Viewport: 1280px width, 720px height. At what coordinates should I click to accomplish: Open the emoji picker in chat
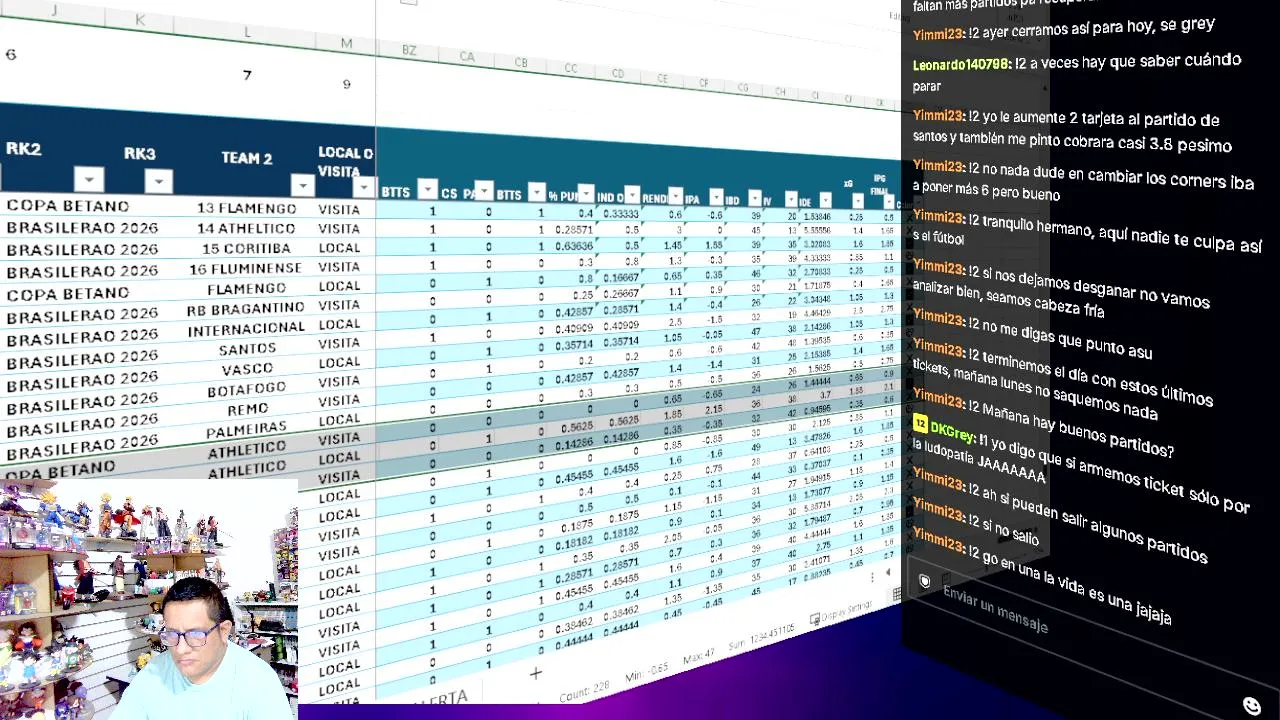[x=1251, y=706]
